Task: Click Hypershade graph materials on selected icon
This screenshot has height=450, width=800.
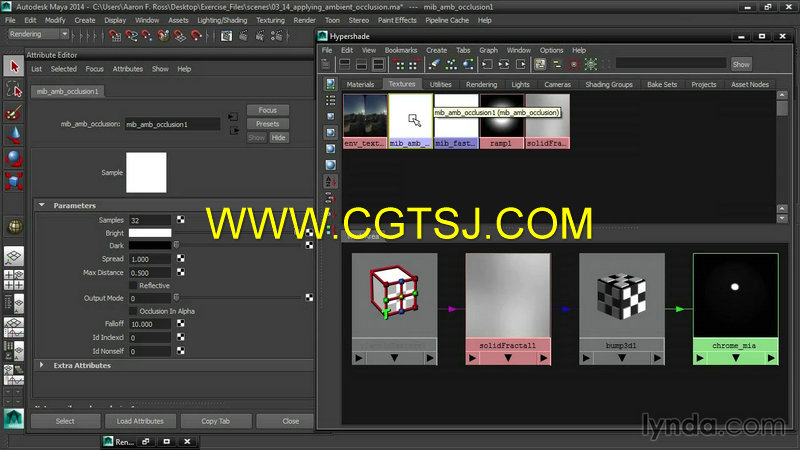Action: coord(468,64)
